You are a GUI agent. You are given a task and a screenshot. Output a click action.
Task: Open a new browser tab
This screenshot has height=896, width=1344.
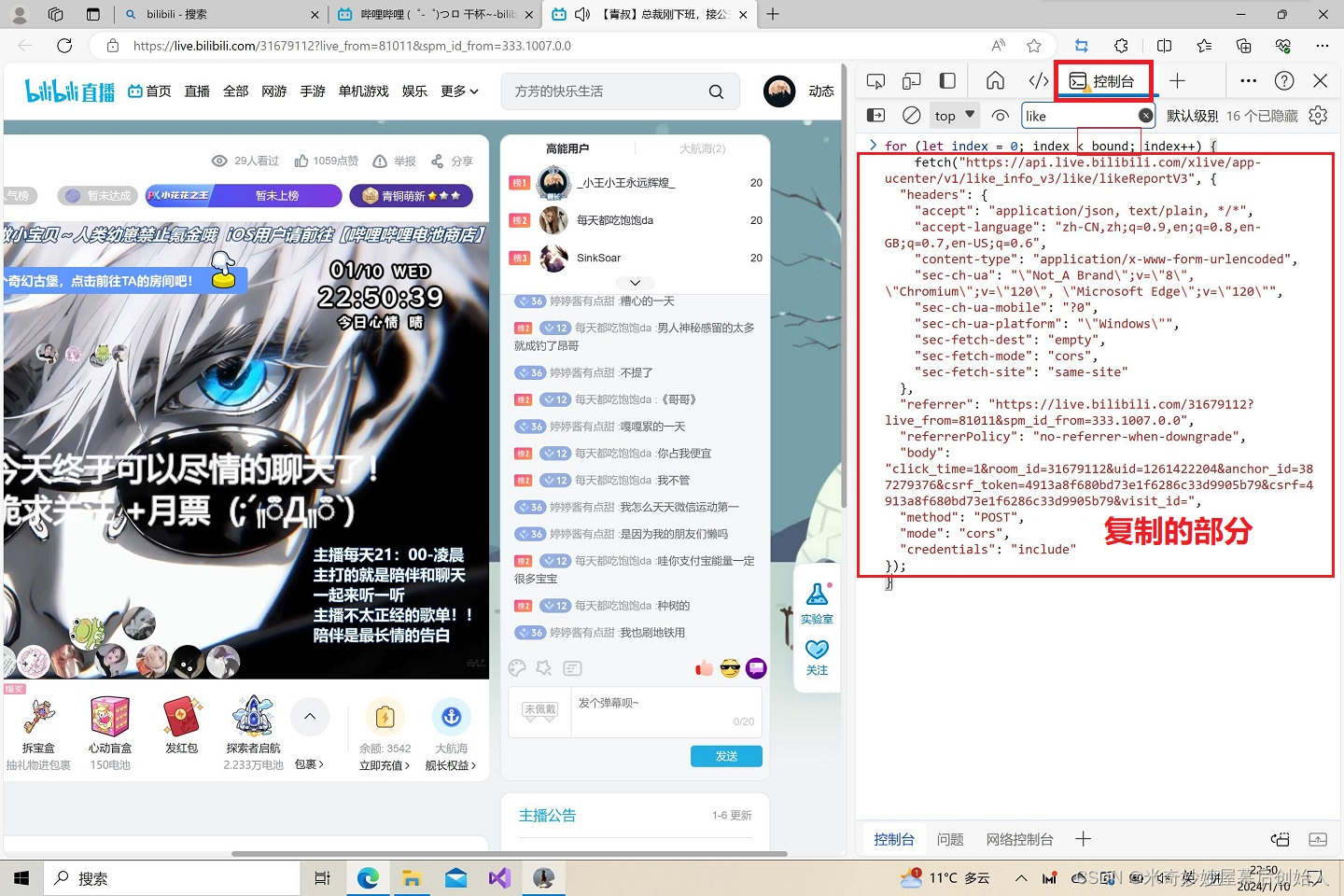[773, 14]
